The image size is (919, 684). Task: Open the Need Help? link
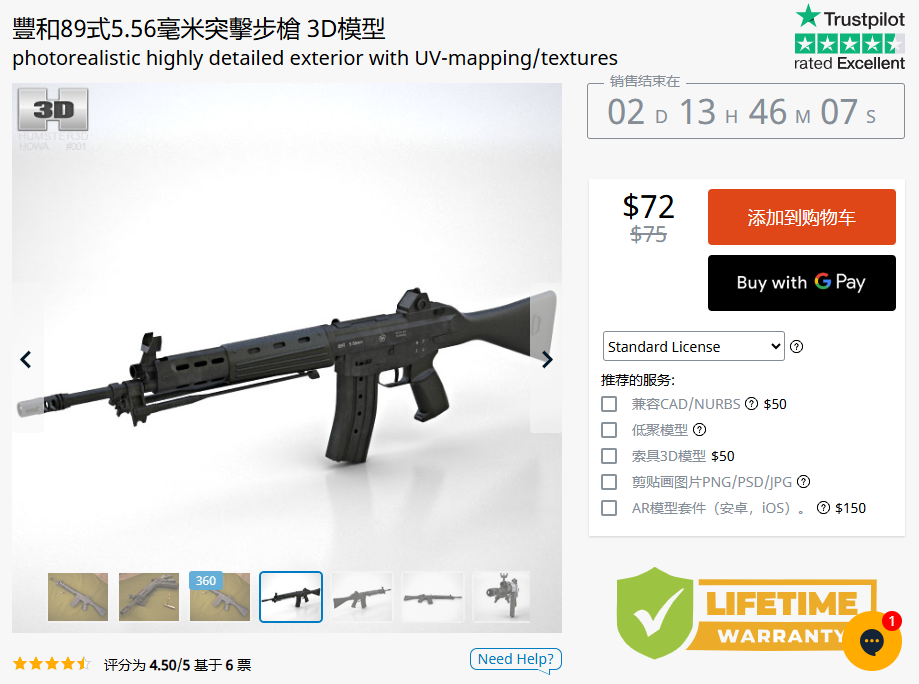pos(515,659)
